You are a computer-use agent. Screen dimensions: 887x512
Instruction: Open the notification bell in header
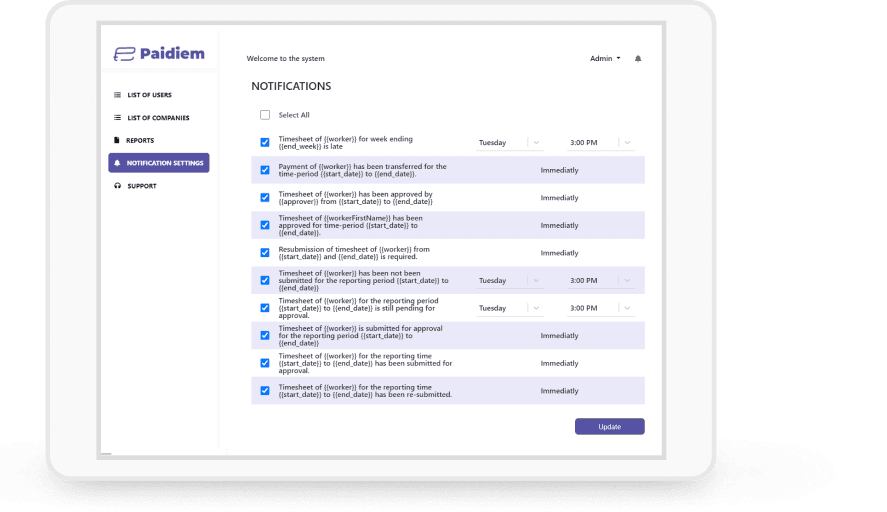(x=638, y=58)
